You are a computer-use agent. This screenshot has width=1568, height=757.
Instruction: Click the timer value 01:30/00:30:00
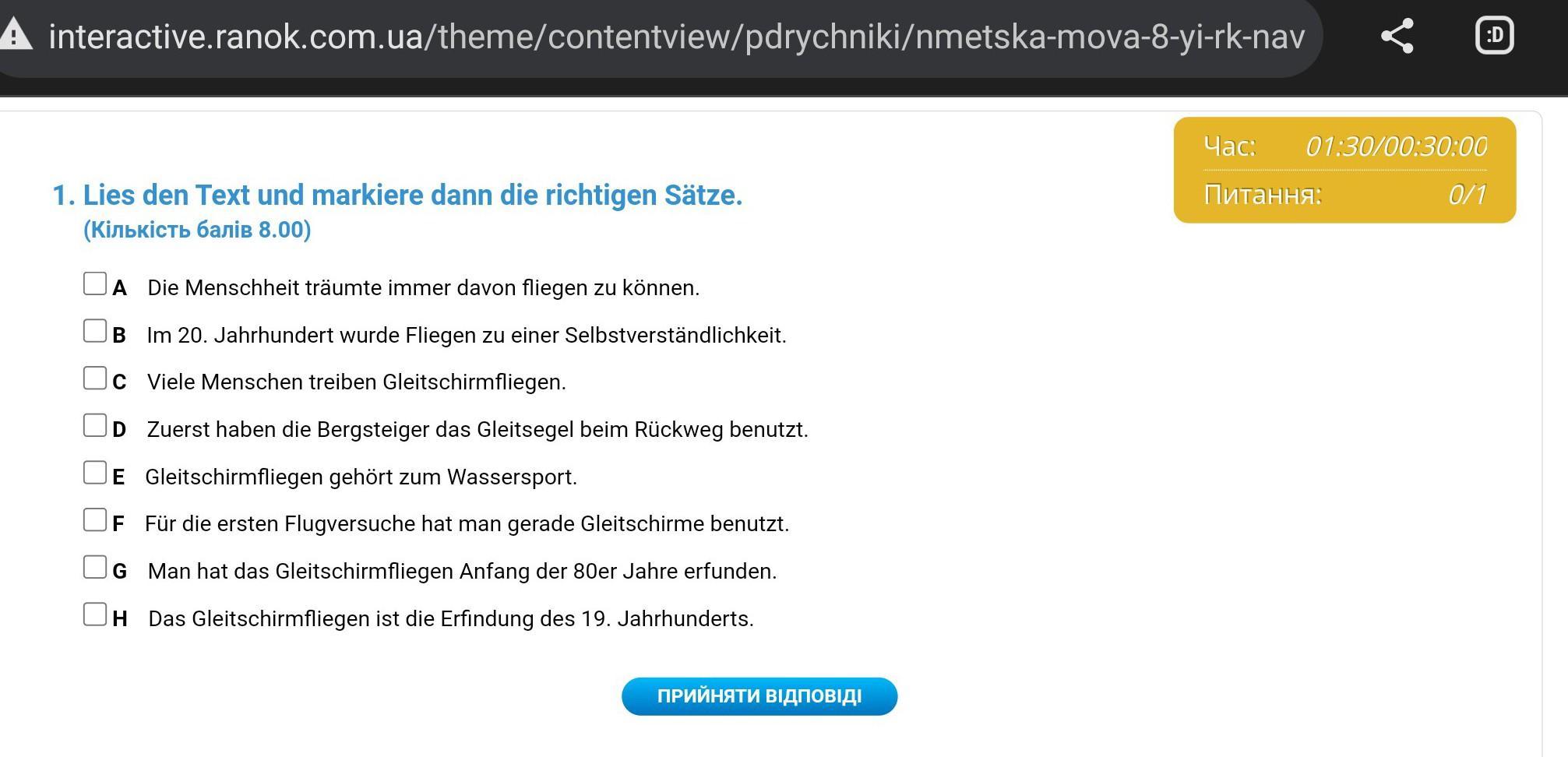(x=1396, y=146)
